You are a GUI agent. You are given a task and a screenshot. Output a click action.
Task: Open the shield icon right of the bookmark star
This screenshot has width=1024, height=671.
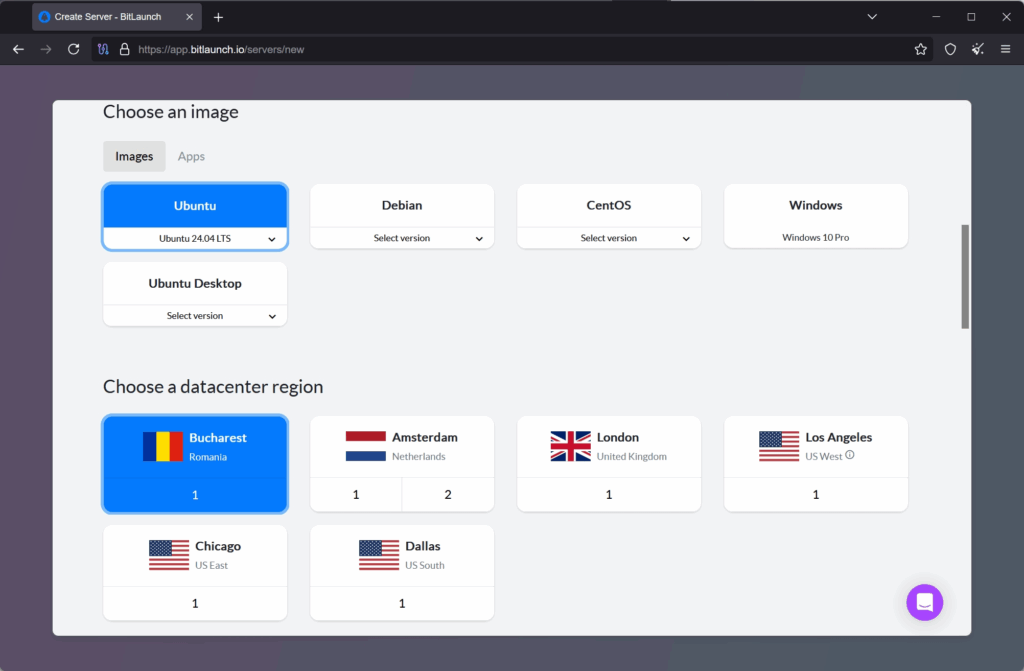(950, 49)
